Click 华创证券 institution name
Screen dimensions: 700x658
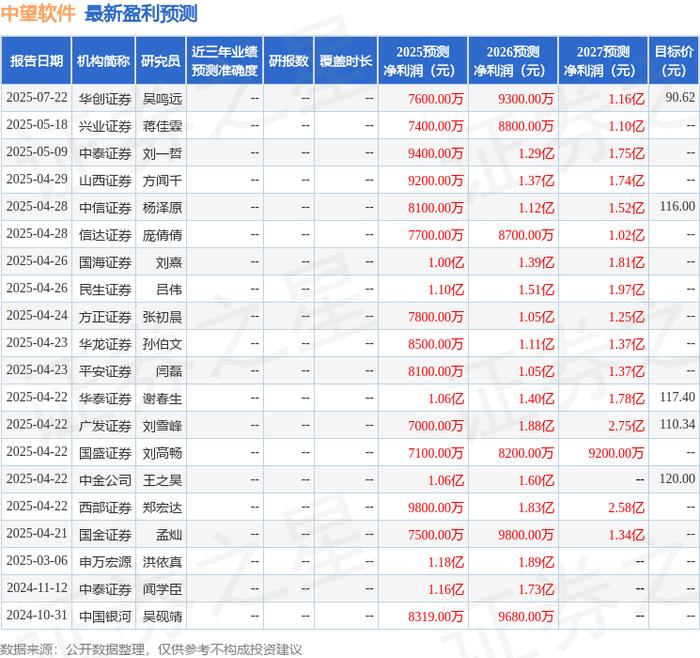click(x=105, y=99)
